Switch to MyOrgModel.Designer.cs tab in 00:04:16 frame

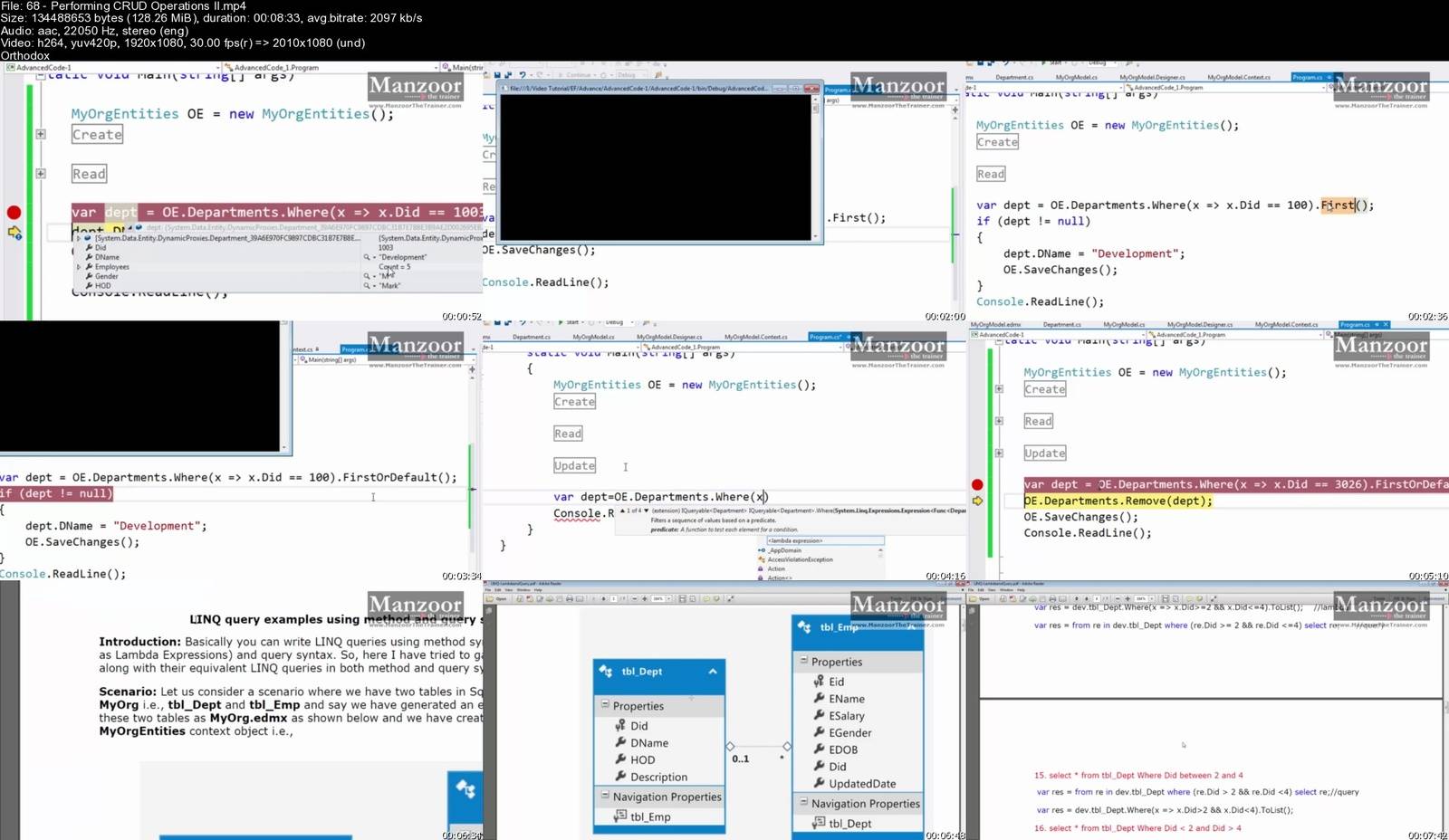coord(668,337)
